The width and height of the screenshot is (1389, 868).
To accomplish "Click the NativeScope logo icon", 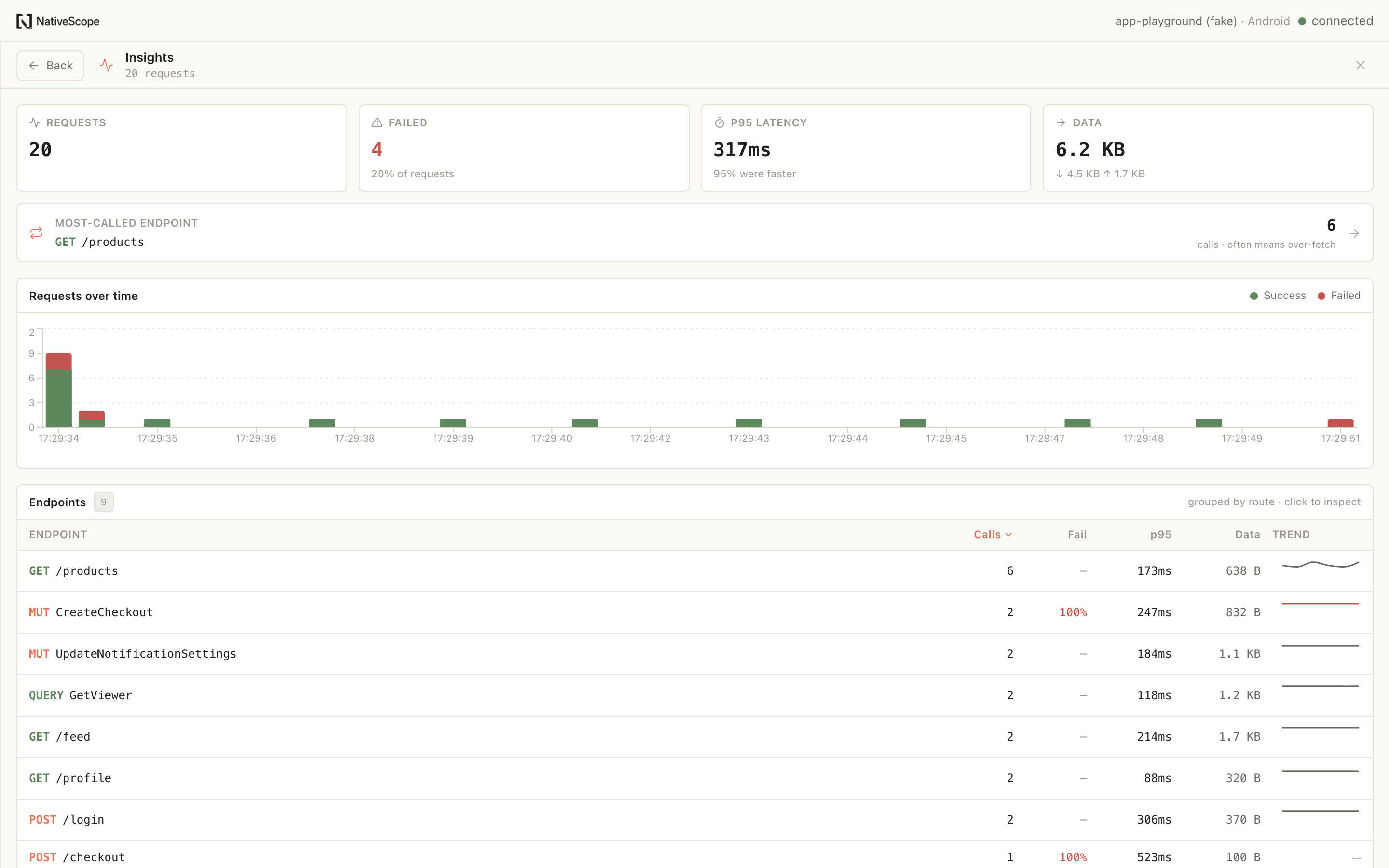I will 24,21.
